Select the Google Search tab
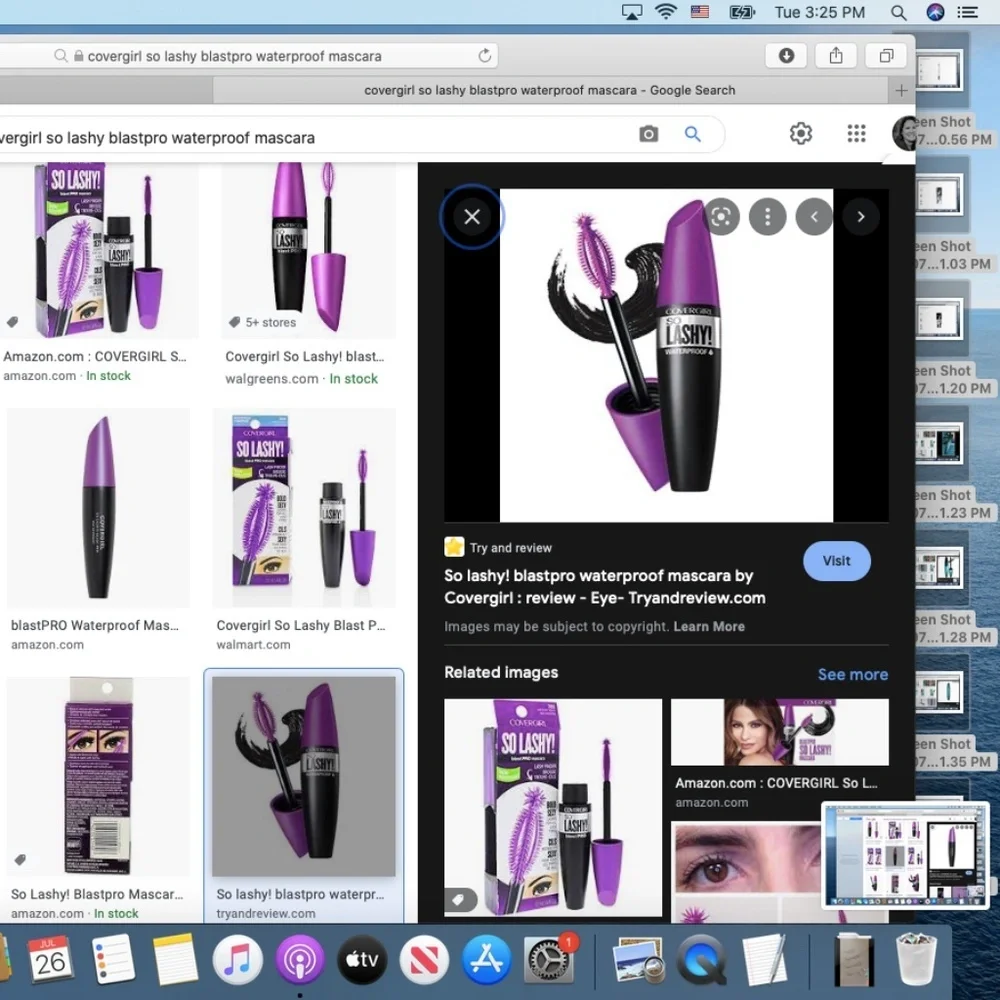1000x1000 pixels. click(550, 91)
